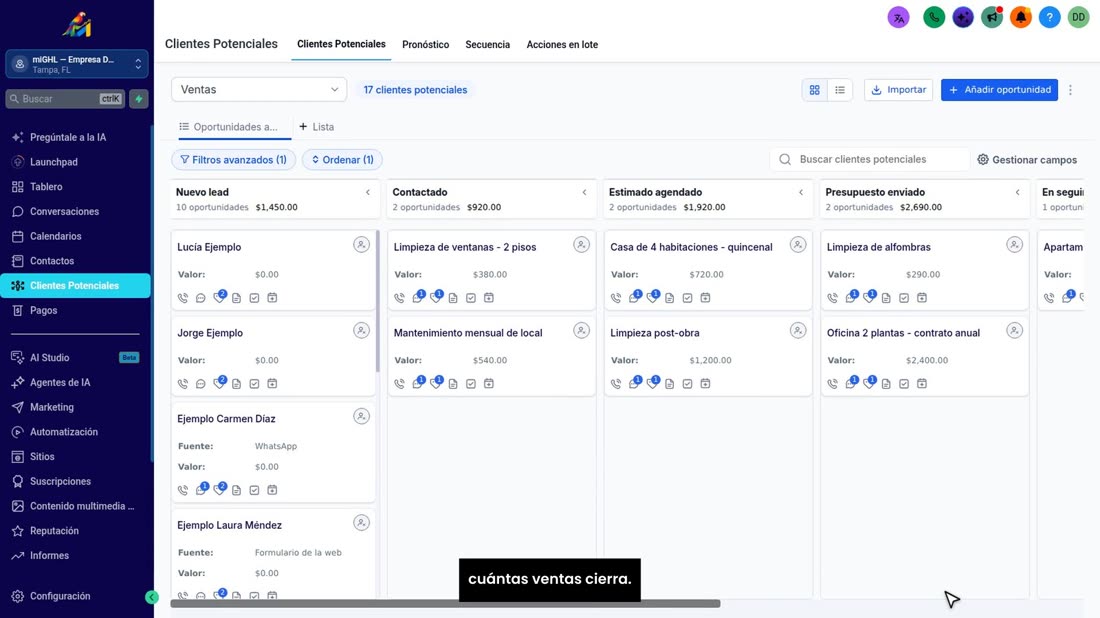Image resolution: width=1100 pixels, height=618 pixels.
Task: Open Gestionar campos settings
Action: [1027, 160]
